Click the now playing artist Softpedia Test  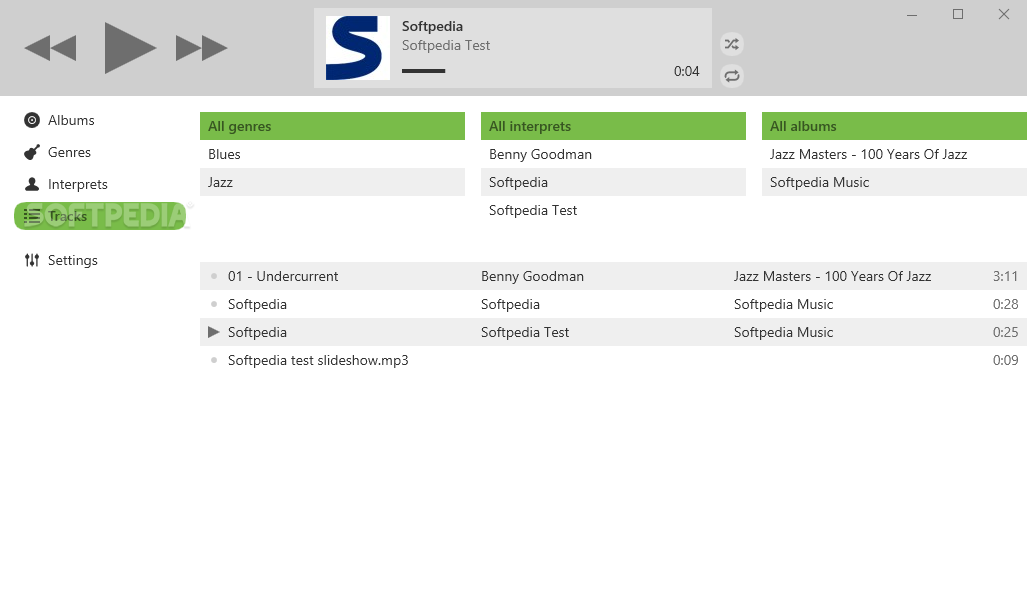pyautogui.click(x=445, y=45)
